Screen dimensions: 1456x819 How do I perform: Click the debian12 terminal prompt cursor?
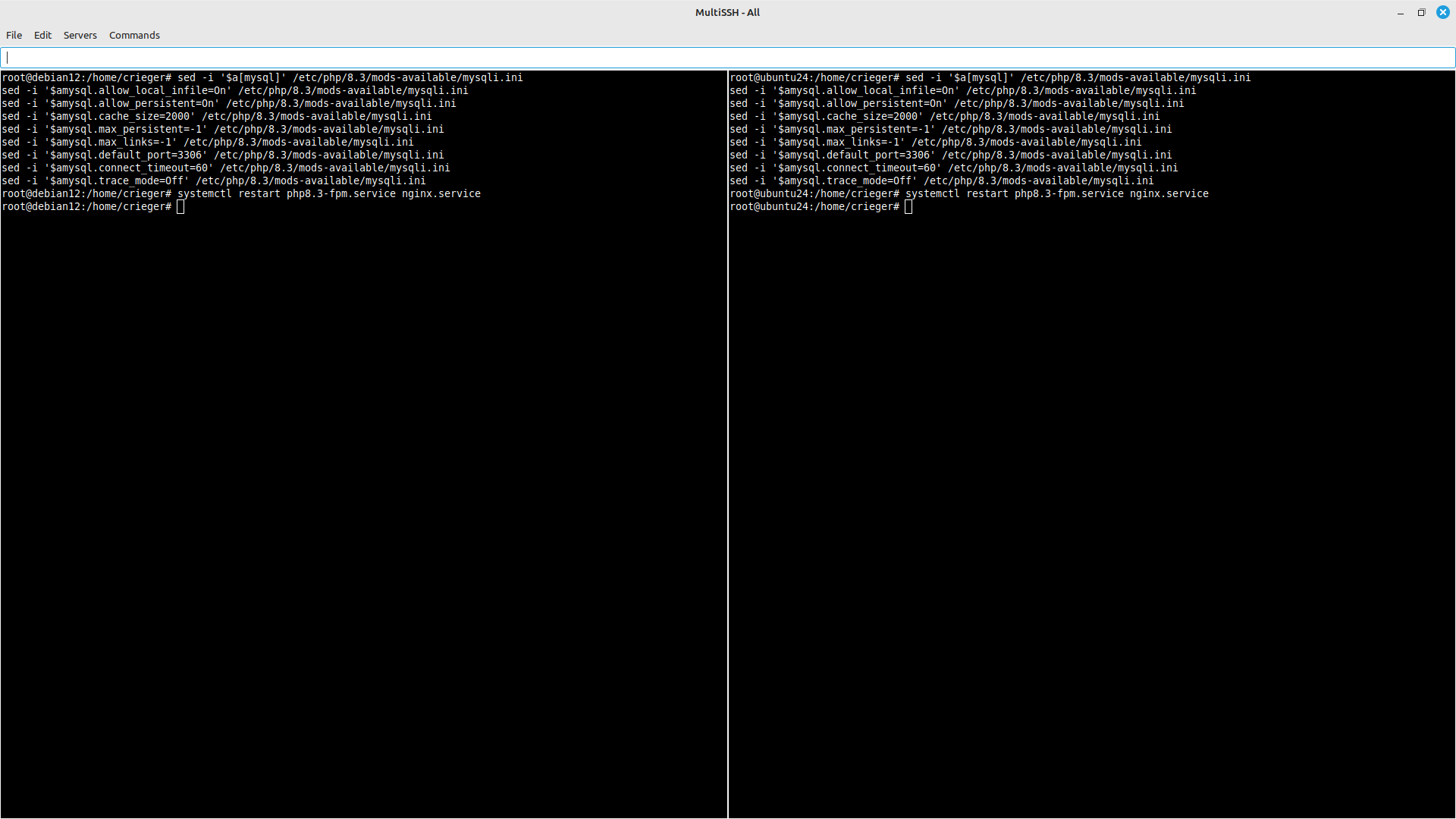(180, 206)
